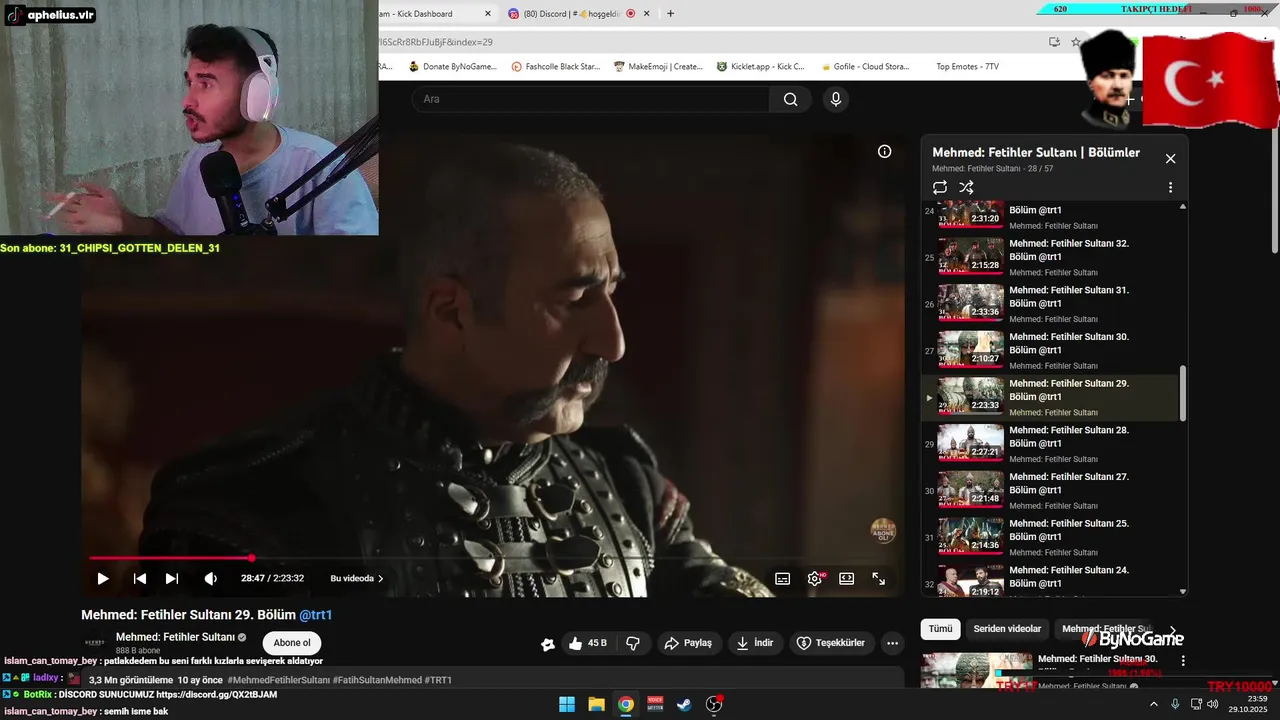Open playlist video '28. Bölüm'

1051,444
